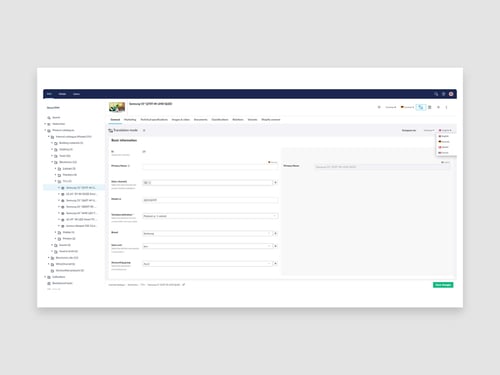Click the green Save changes button

pos(443,285)
